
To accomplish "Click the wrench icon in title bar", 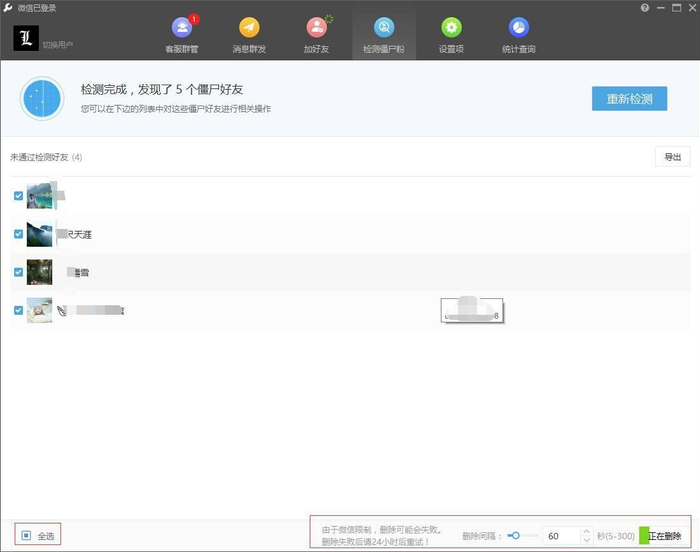I will [x=8, y=8].
